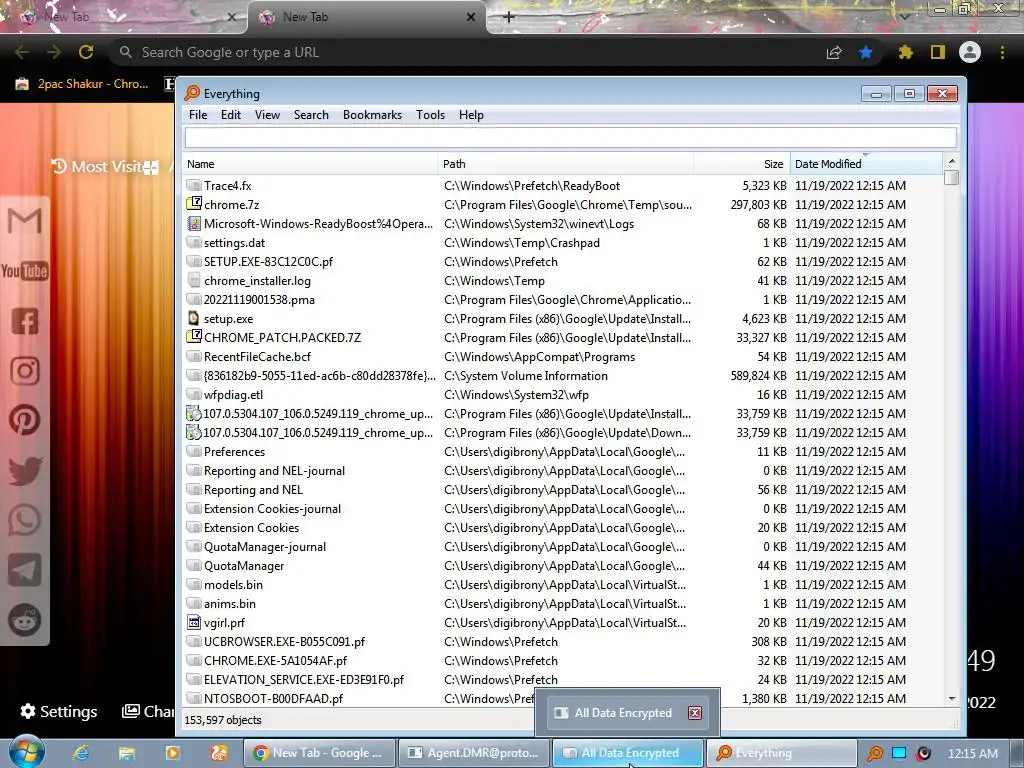1024x768 pixels.
Task: Switch to second New Tab in Chrome
Action: (x=366, y=17)
